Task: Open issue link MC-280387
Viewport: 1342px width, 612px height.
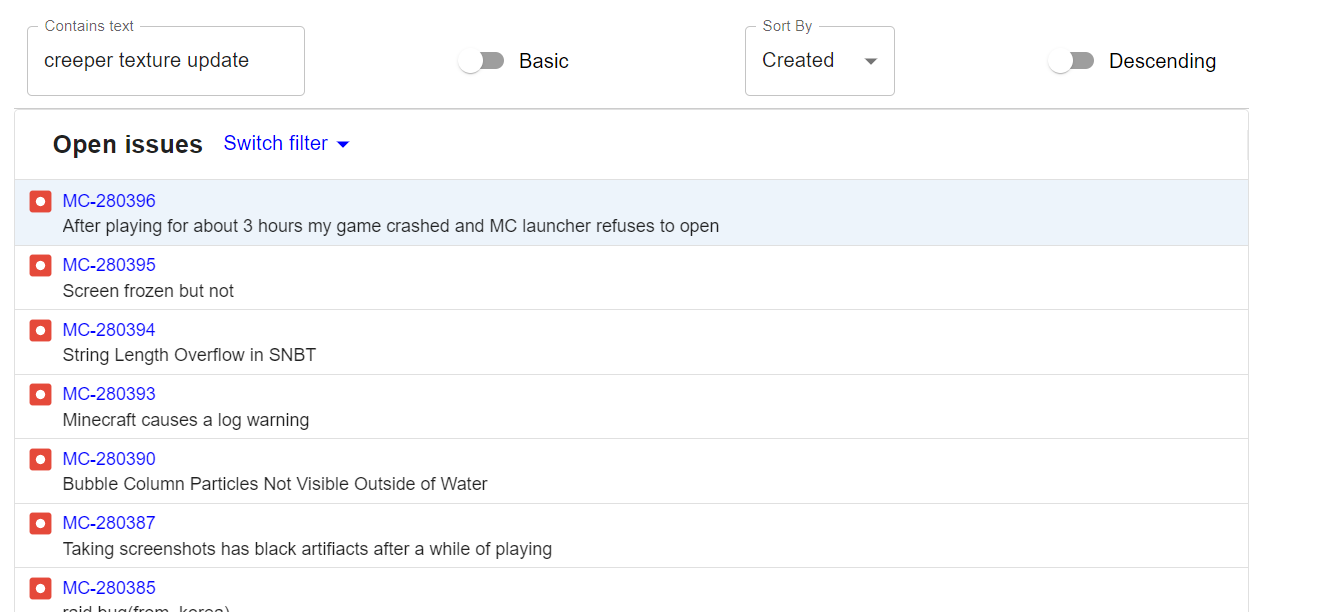Action: (x=109, y=523)
